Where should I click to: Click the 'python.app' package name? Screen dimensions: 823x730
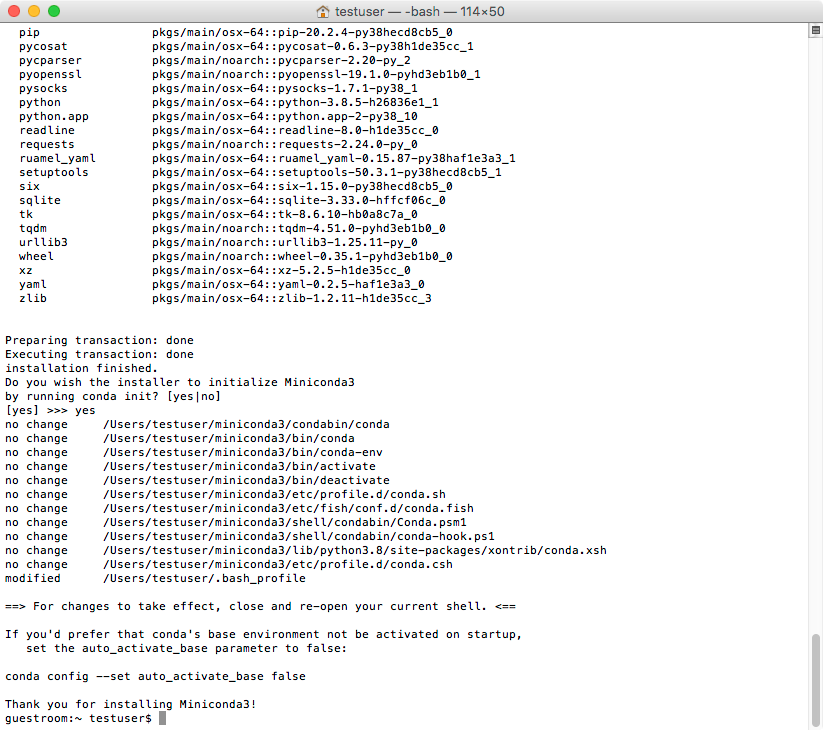coord(54,117)
